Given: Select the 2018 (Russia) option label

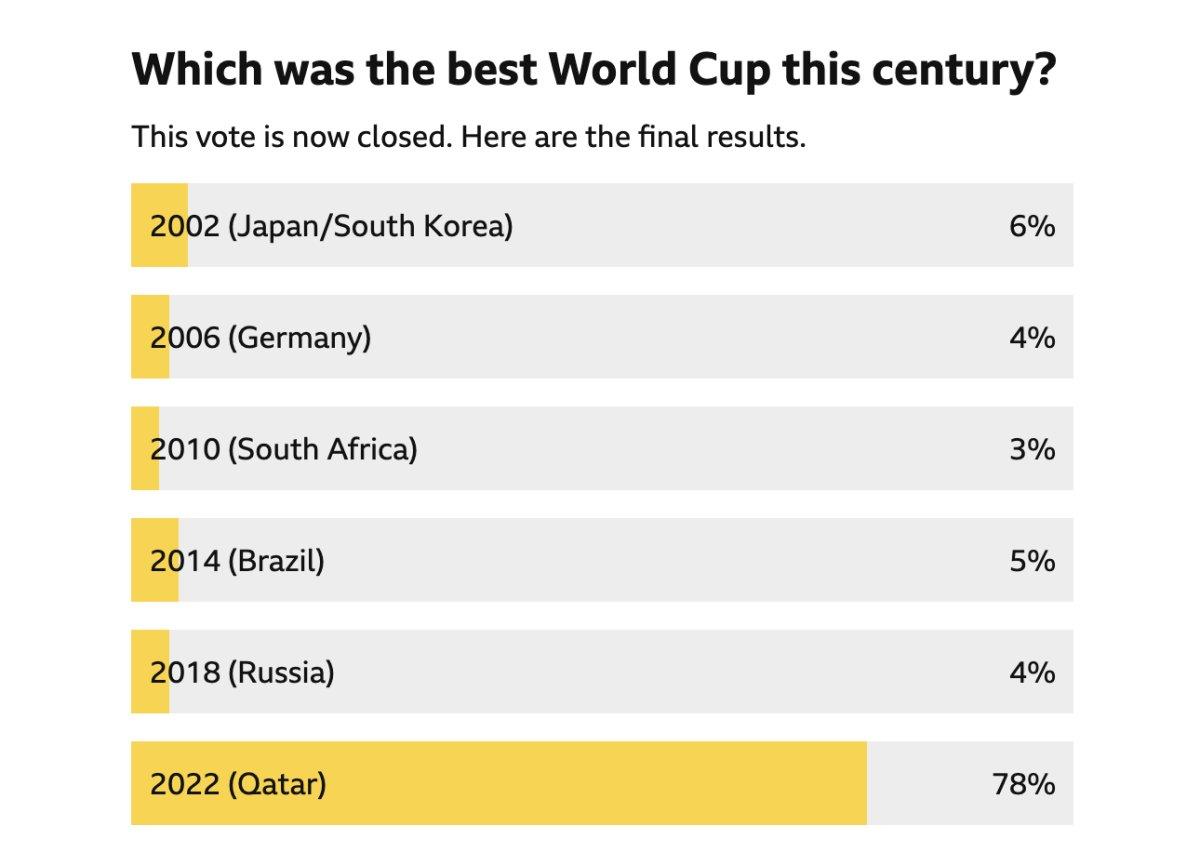Looking at the screenshot, I should click(242, 672).
